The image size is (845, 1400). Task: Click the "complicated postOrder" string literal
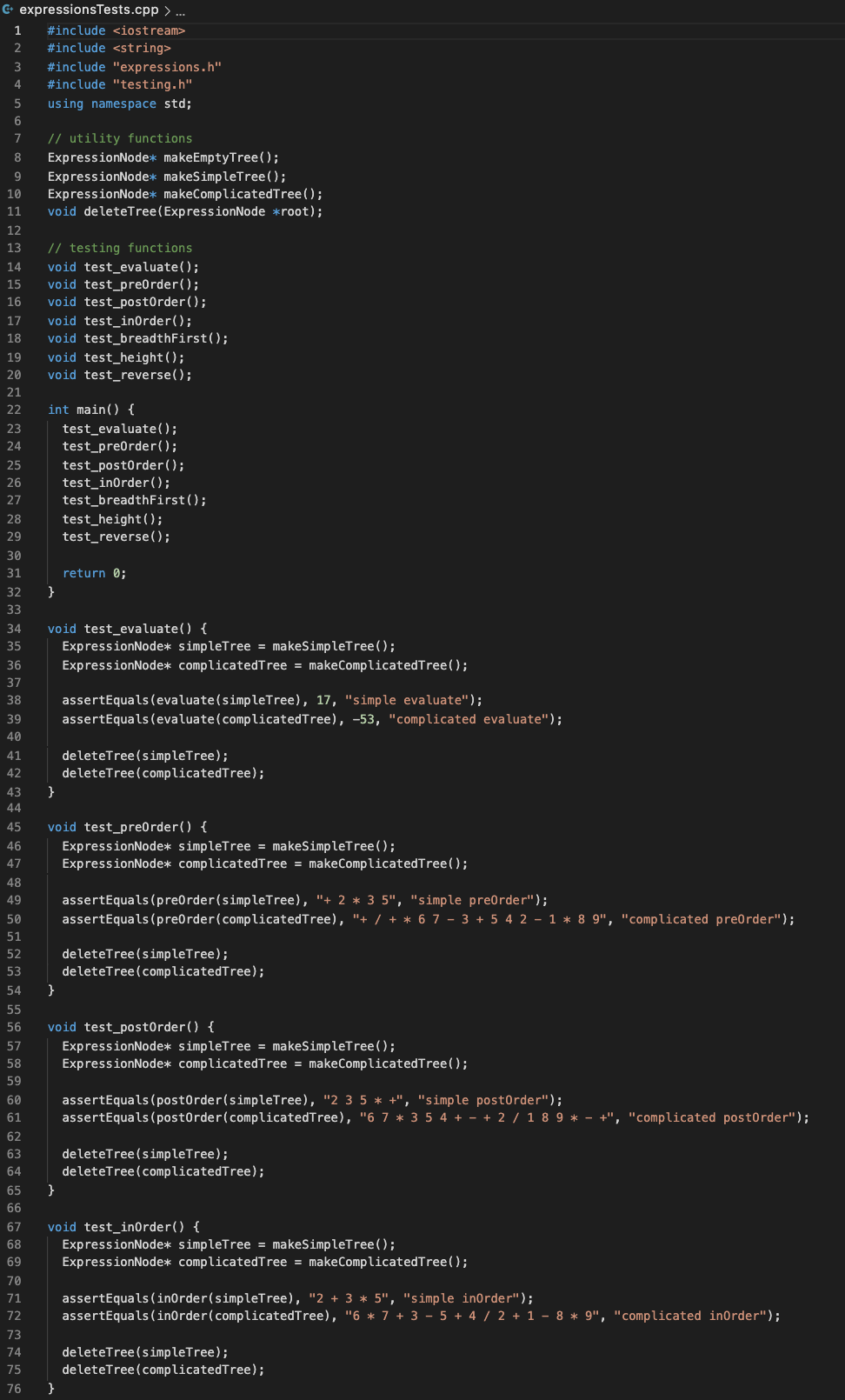coord(712,1117)
